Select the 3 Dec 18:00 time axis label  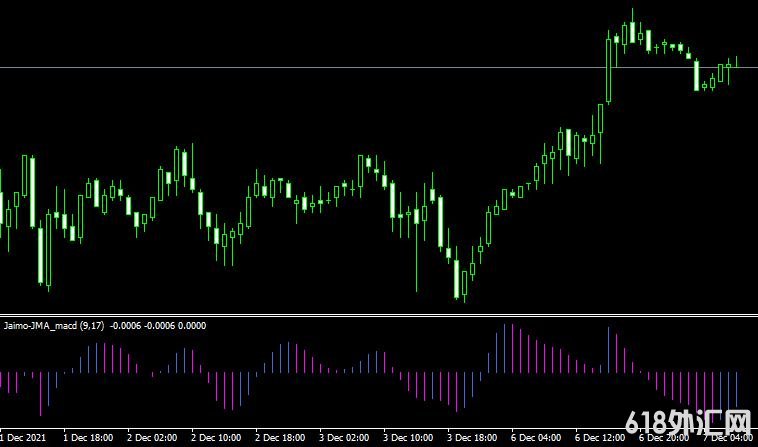tap(472, 438)
